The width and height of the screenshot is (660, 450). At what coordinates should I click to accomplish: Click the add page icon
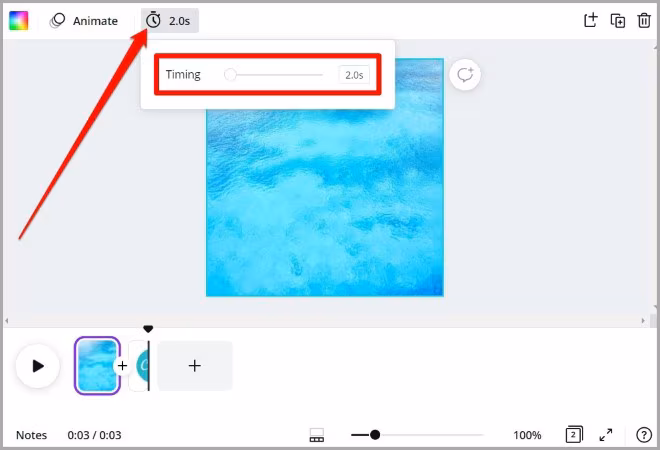591,20
